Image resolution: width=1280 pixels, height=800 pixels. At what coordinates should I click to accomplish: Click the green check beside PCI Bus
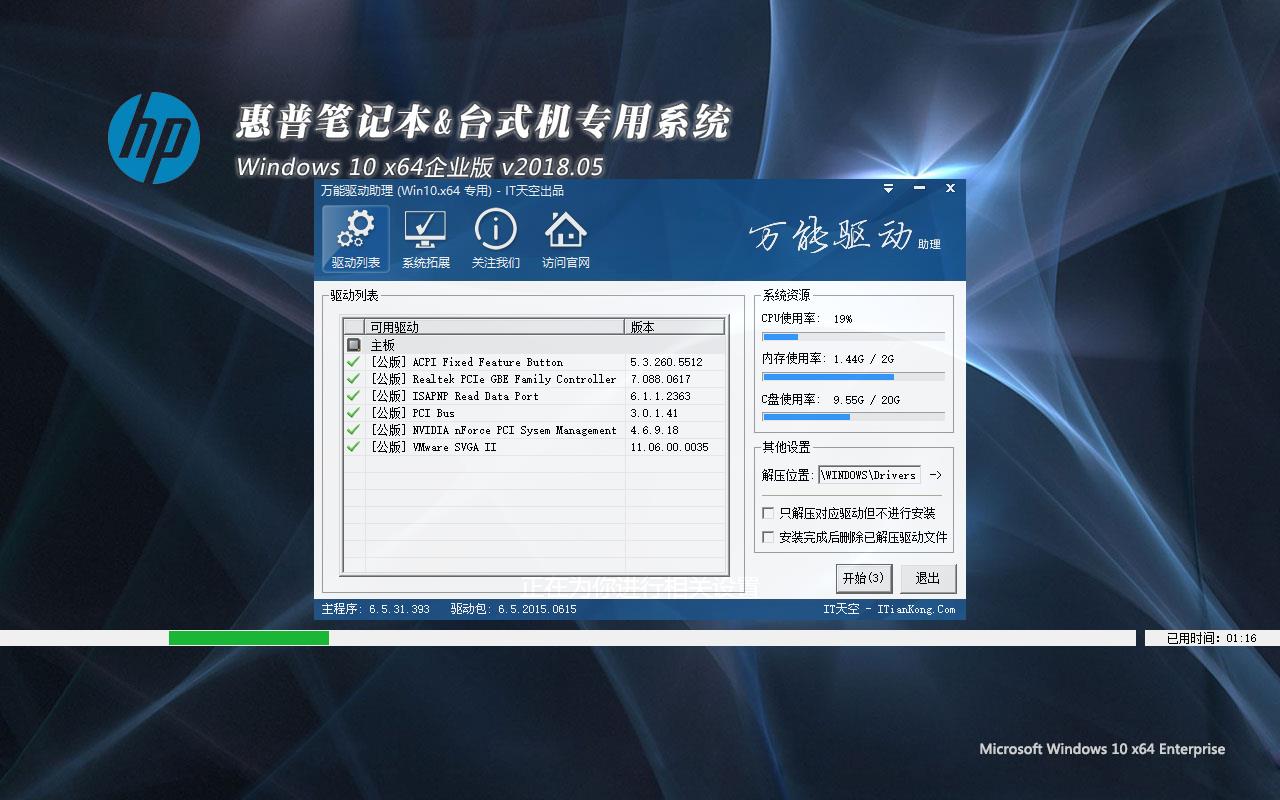[353, 413]
